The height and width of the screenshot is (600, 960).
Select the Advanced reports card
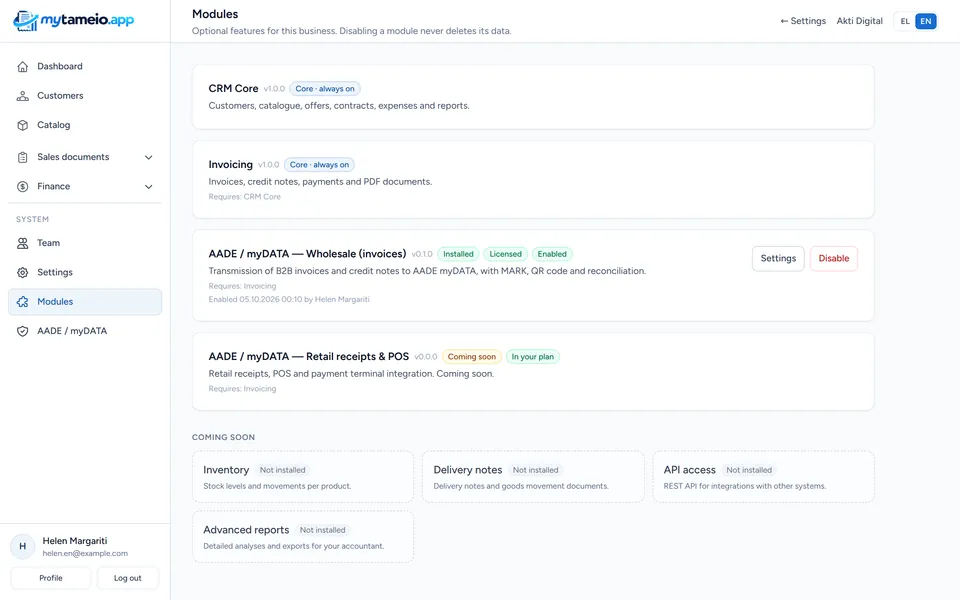click(x=303, y=537)
